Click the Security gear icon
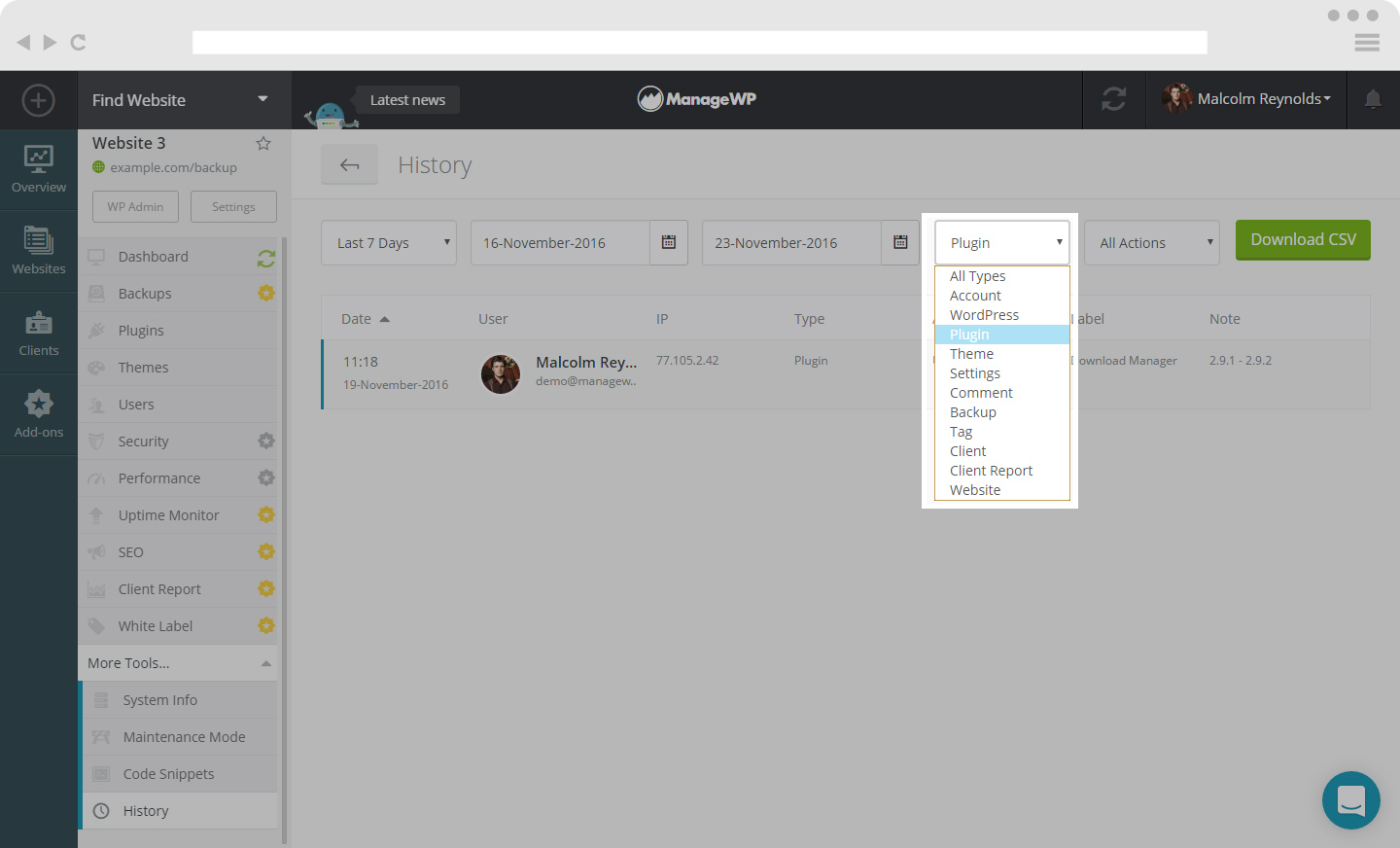 pyautogui.click(x=266, y=441)
